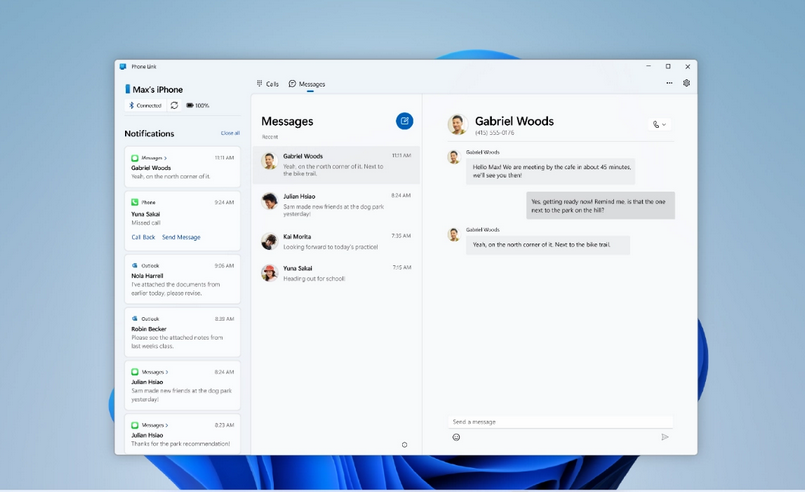Click Gabriel Woods avatar in conversation header

[x=457, y=124]
